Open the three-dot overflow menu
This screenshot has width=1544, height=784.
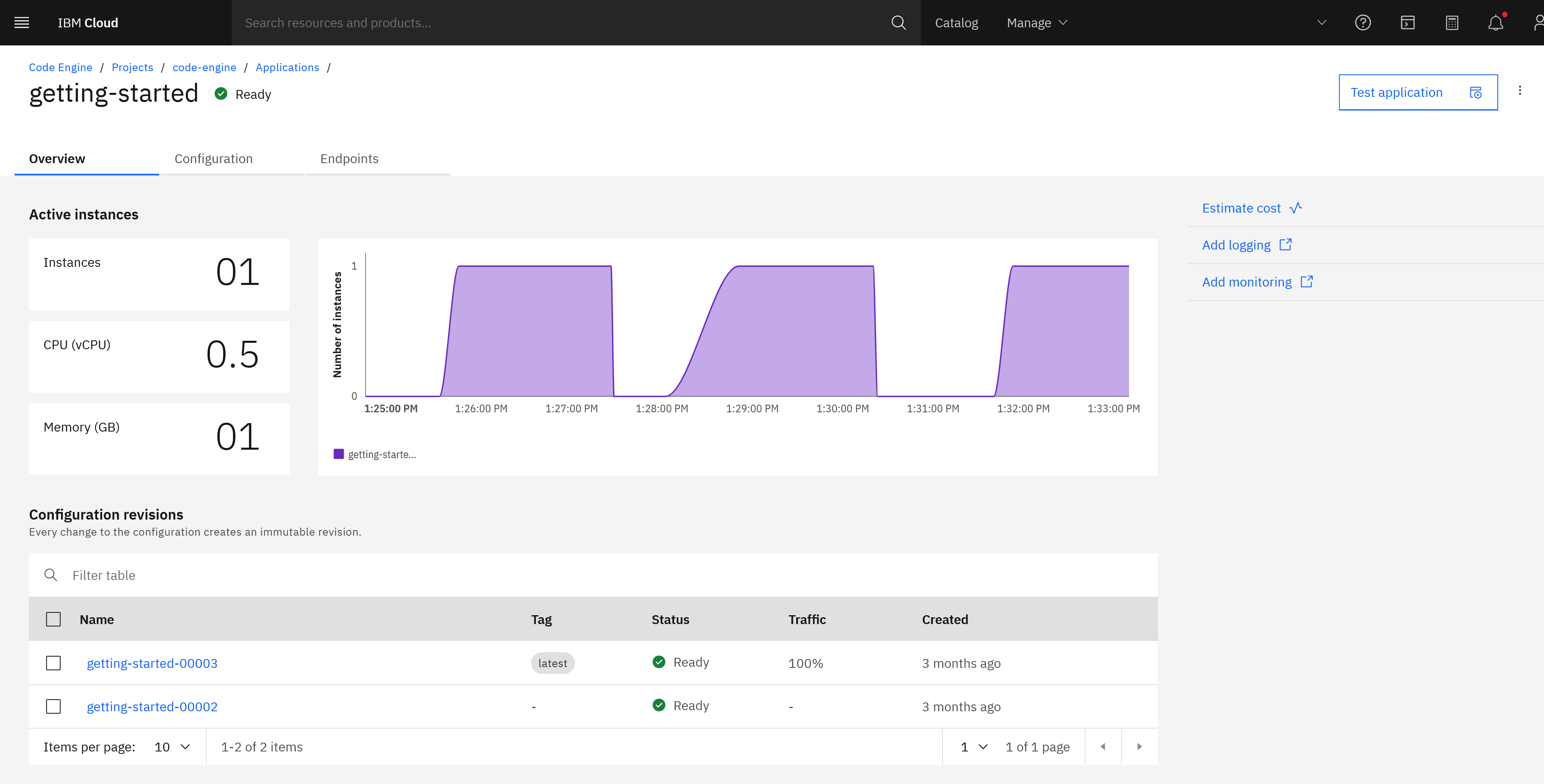coord(1519,90)
